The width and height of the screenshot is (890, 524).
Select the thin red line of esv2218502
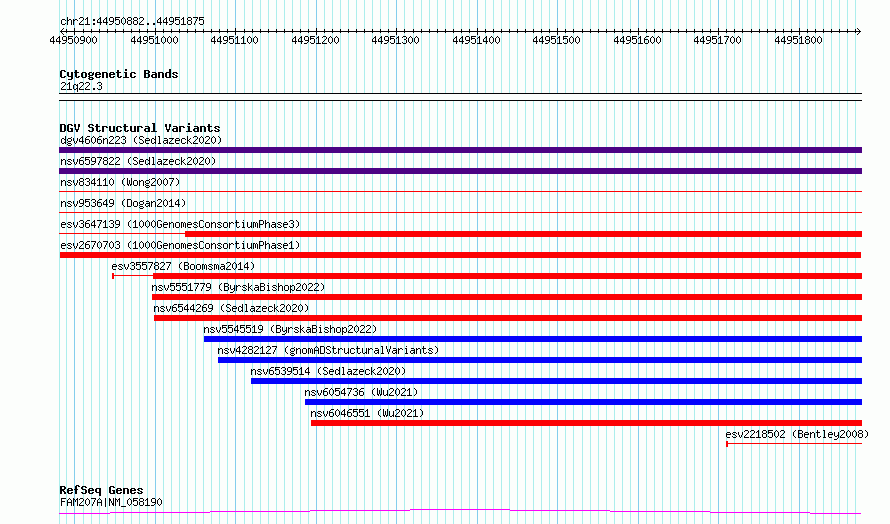coord(794,444)
